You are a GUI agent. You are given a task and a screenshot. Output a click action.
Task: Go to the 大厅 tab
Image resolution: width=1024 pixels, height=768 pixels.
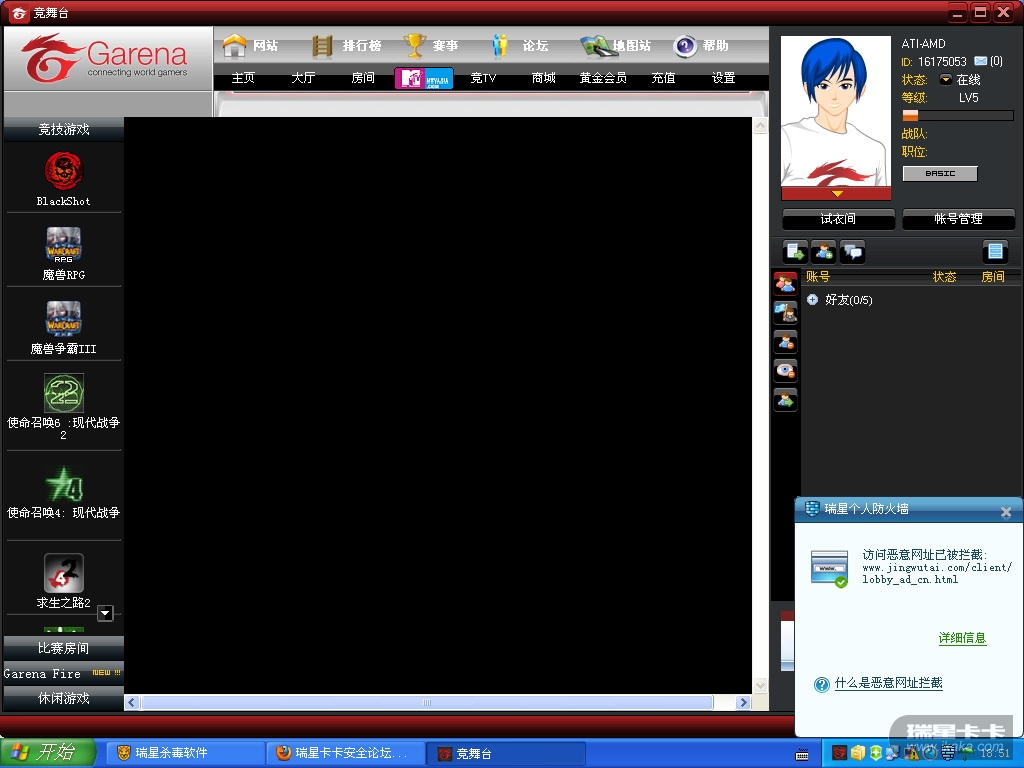[303, 78]
